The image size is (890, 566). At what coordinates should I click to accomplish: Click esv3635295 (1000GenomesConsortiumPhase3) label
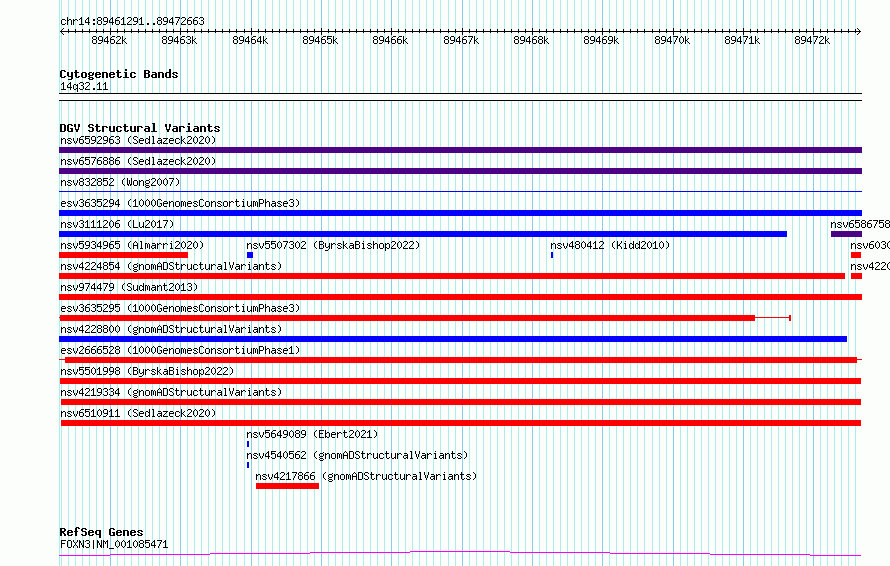[x=180, y=308]
